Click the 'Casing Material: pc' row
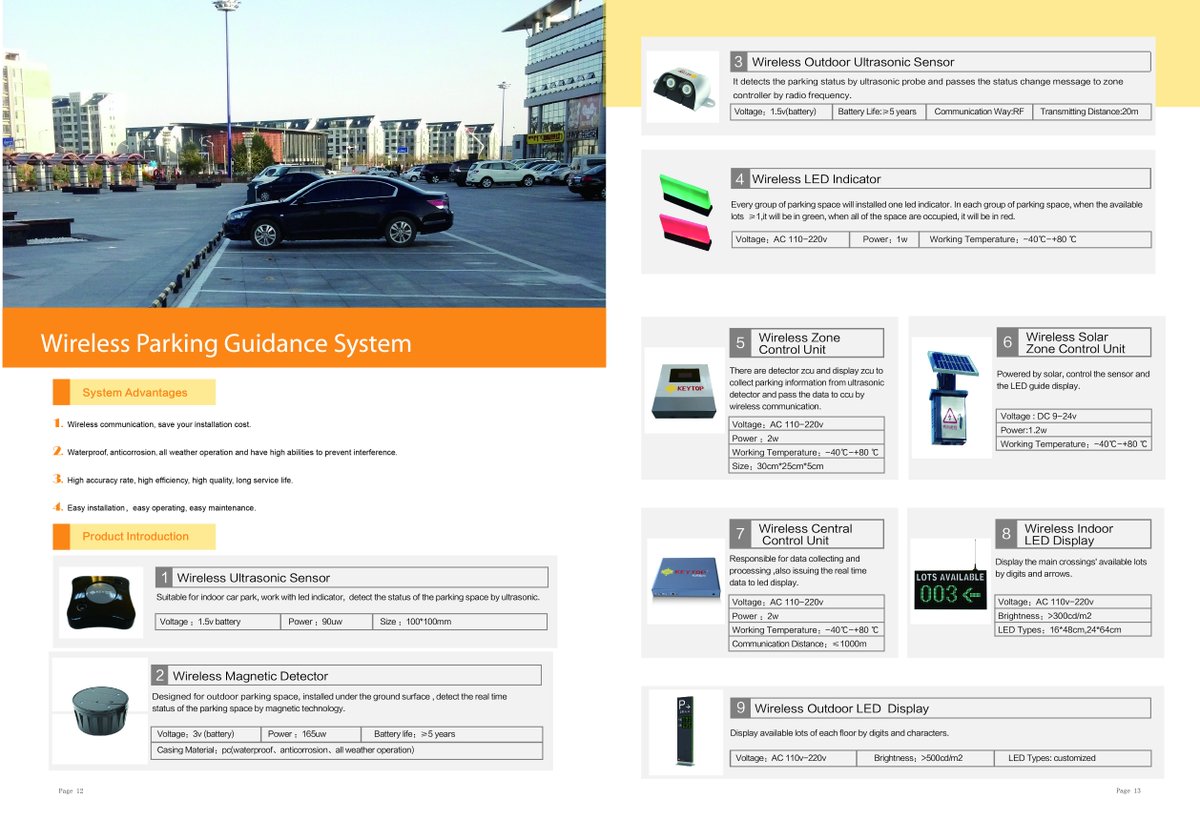 coord(347,750)
